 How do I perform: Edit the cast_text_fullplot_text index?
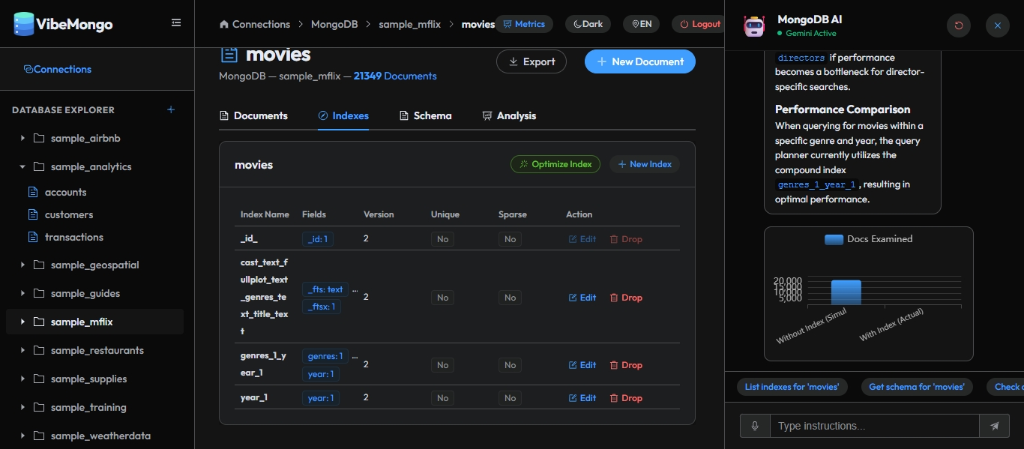[583, 298]
